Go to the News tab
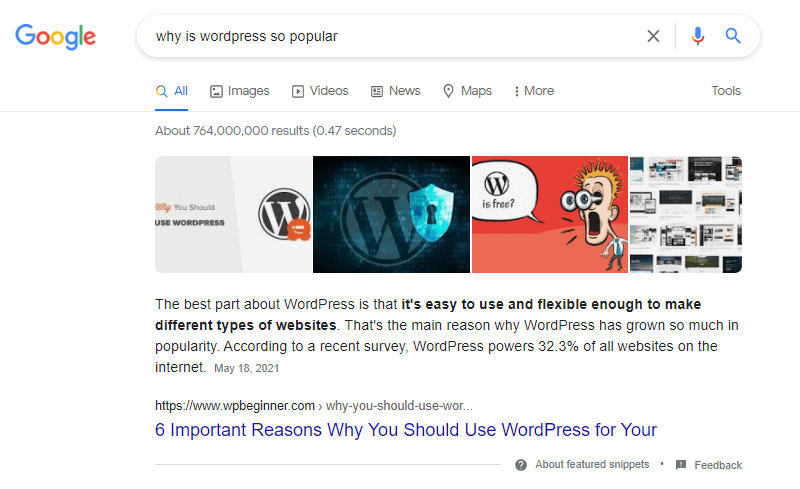The image size is (800, 489). (395, 91)
